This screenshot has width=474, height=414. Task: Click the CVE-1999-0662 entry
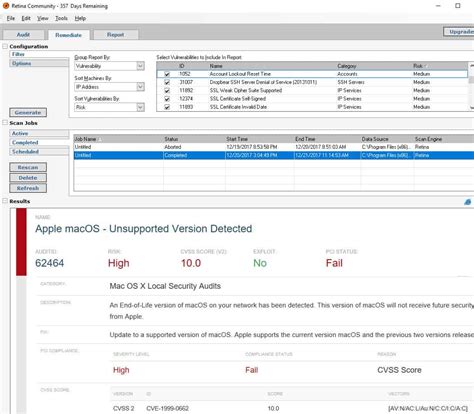(x=167, y=408)
